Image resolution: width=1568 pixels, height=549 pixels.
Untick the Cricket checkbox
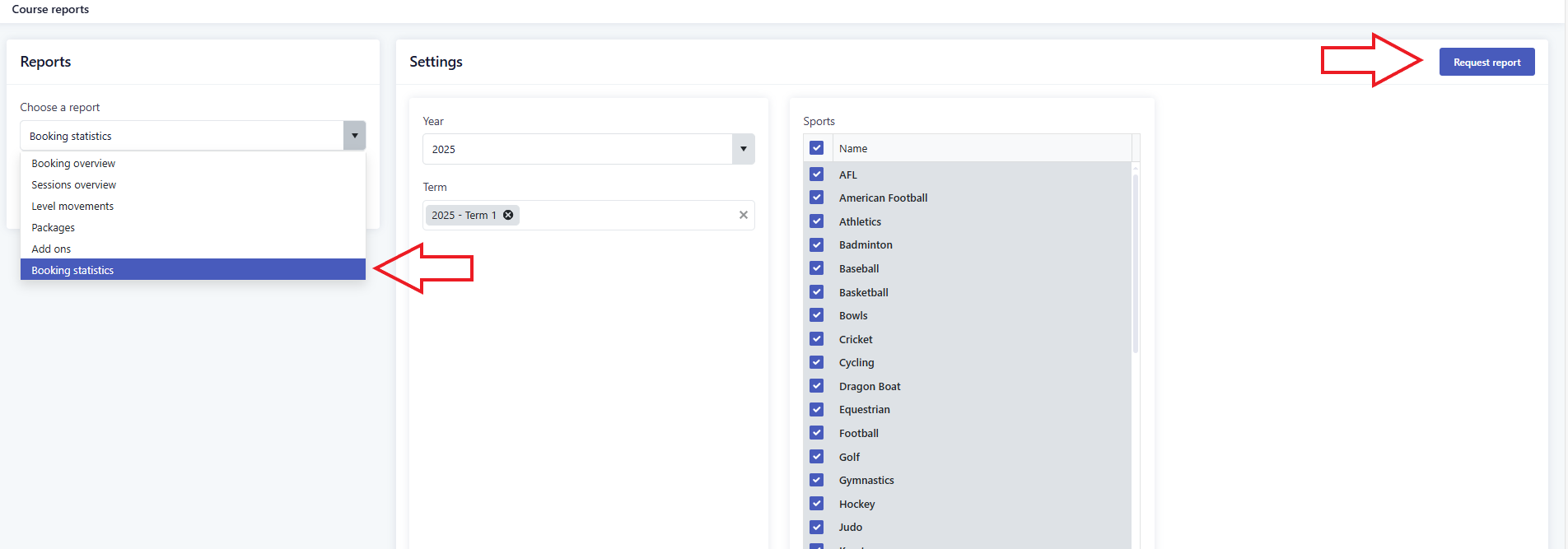pos(816,339)
